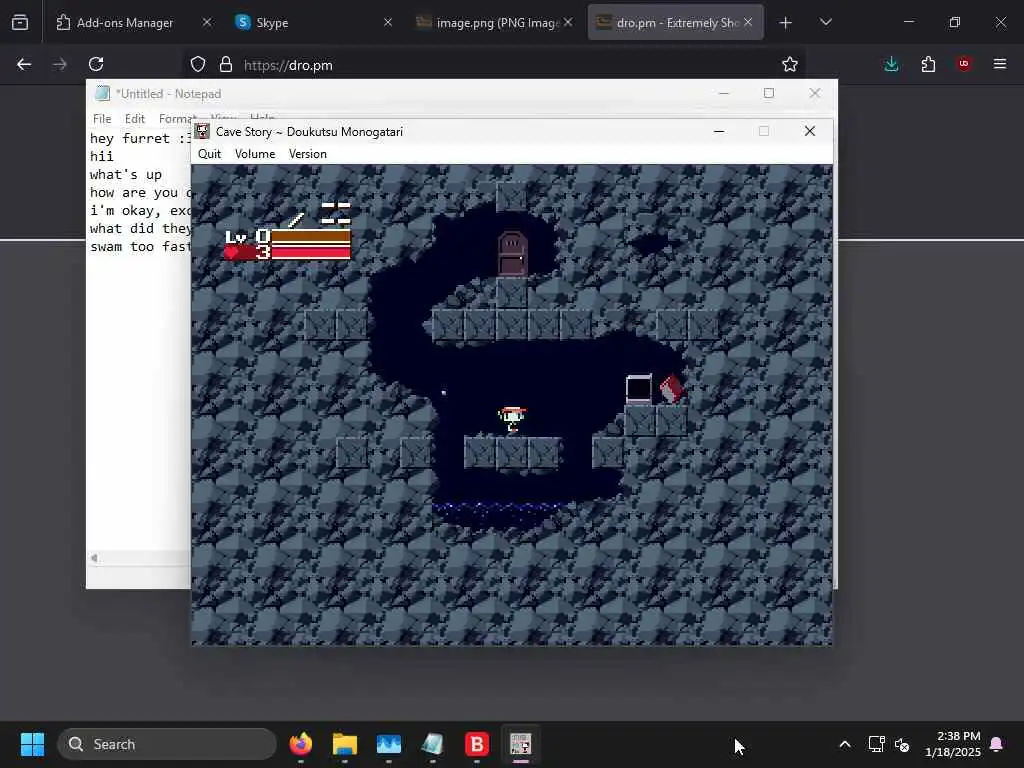Open a new Firefox tab
Viewport: 1024px width, 768px height.
point(786,23)
